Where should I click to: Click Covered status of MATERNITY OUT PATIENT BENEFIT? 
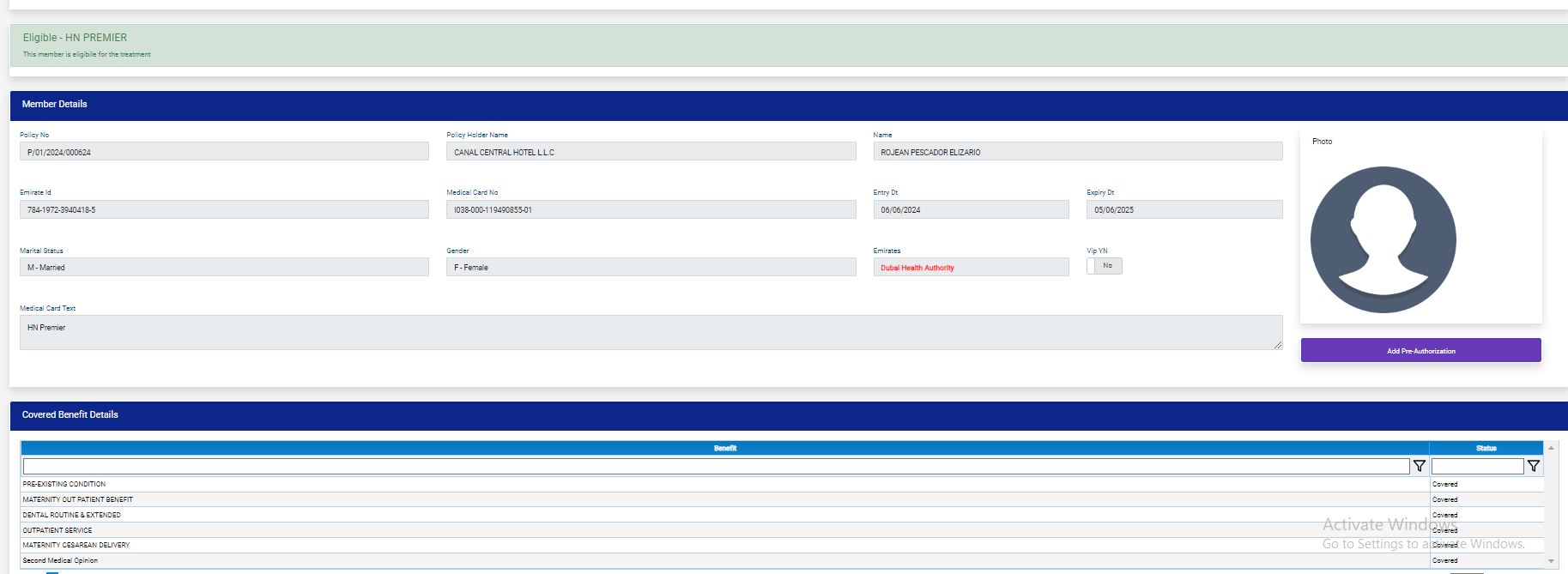[x=1445, y=499]
